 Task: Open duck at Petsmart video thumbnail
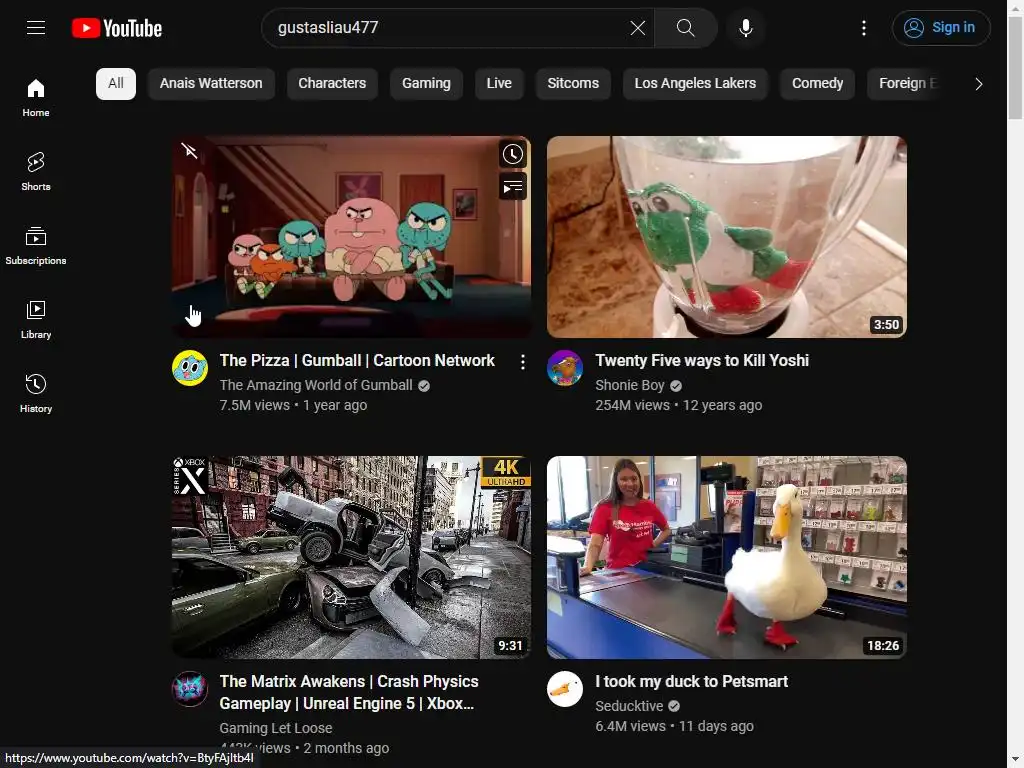726,557
